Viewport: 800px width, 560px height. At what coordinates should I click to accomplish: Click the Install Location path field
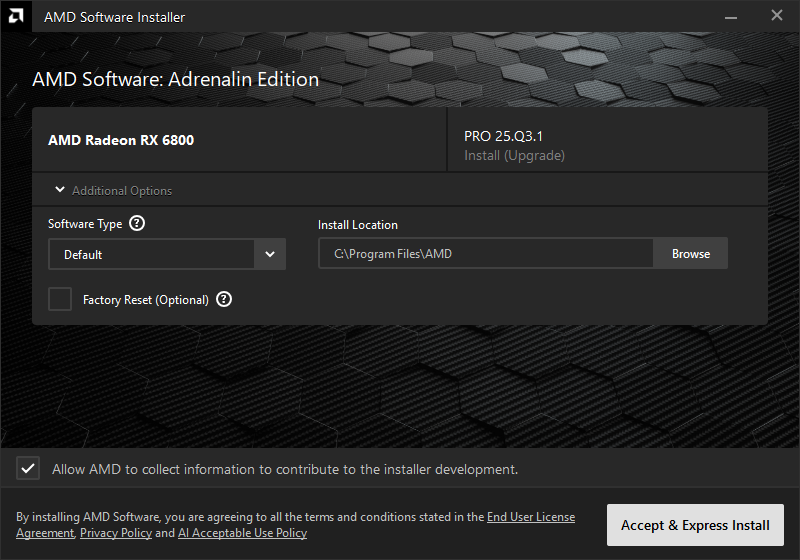[486, 253]
